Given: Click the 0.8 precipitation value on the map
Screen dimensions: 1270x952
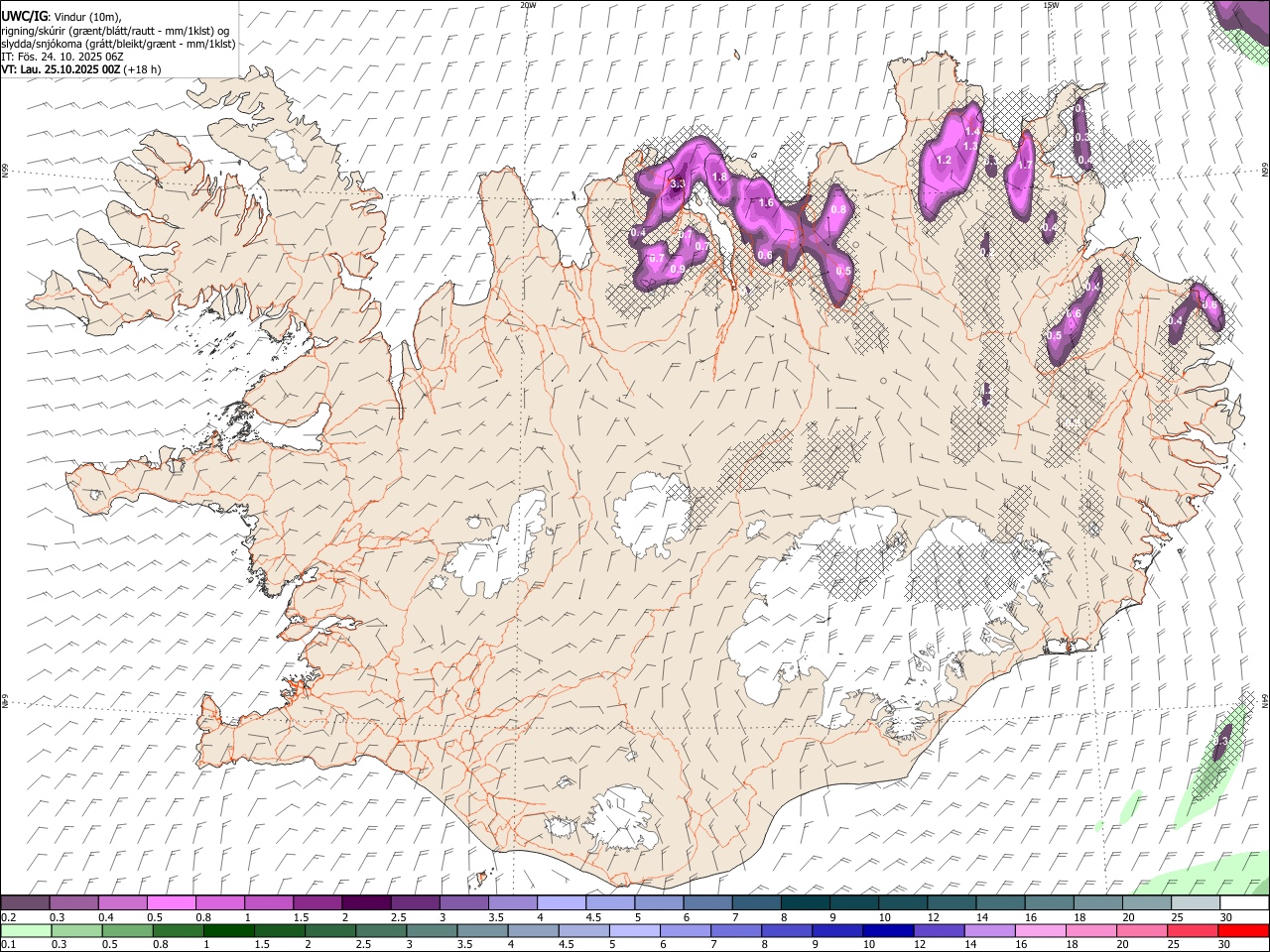Looking at the screenshot, I should click(838, 209).
